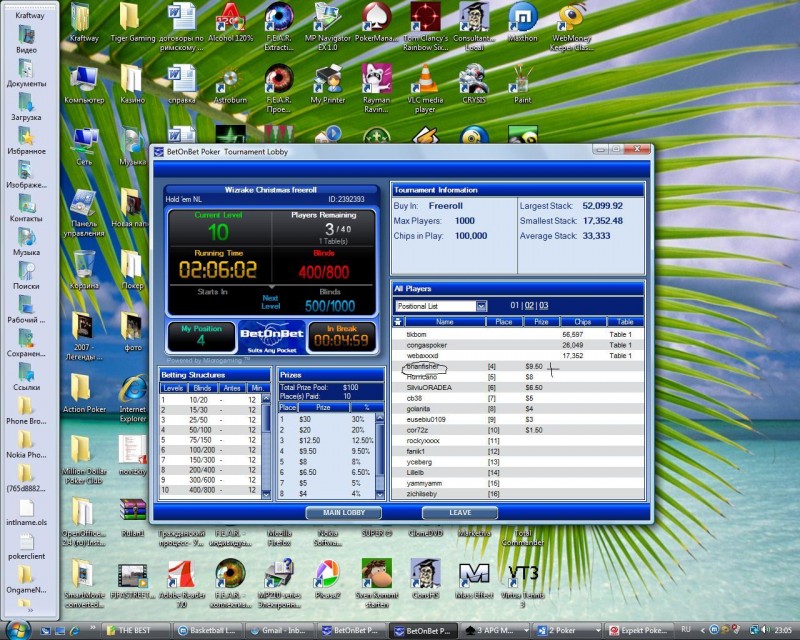The width and height of the screenshot is (800, 640).
Task: Click the MAIN LOBBY button
Action: (343, 512)
